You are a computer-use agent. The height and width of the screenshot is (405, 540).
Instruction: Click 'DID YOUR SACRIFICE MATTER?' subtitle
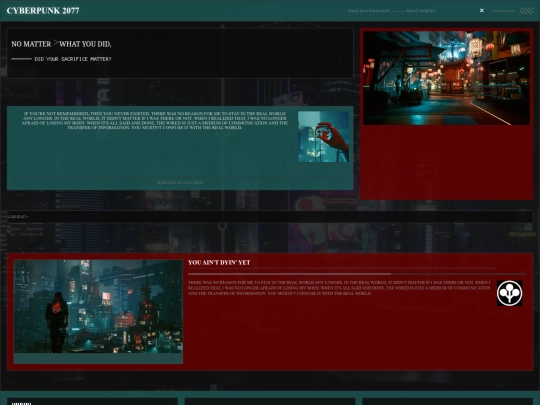(73, 59)
